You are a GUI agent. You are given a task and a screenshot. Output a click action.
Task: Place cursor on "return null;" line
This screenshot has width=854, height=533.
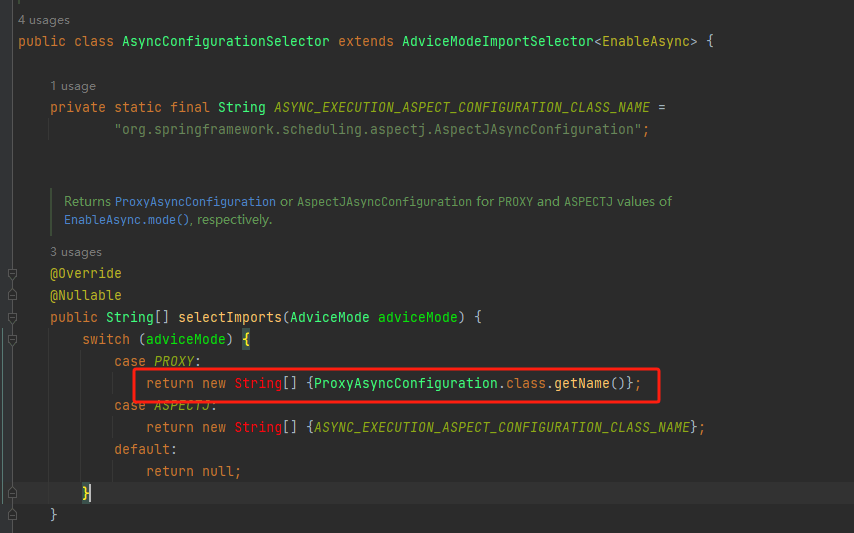(193, 471)
